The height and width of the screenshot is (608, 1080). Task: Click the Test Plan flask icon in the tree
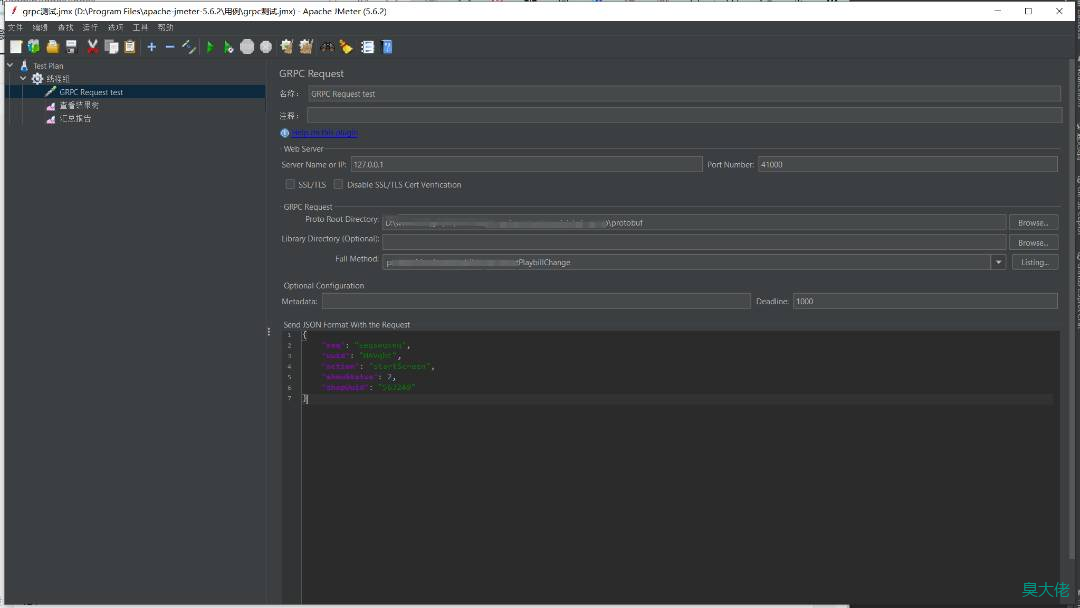(x=24, y=66)
